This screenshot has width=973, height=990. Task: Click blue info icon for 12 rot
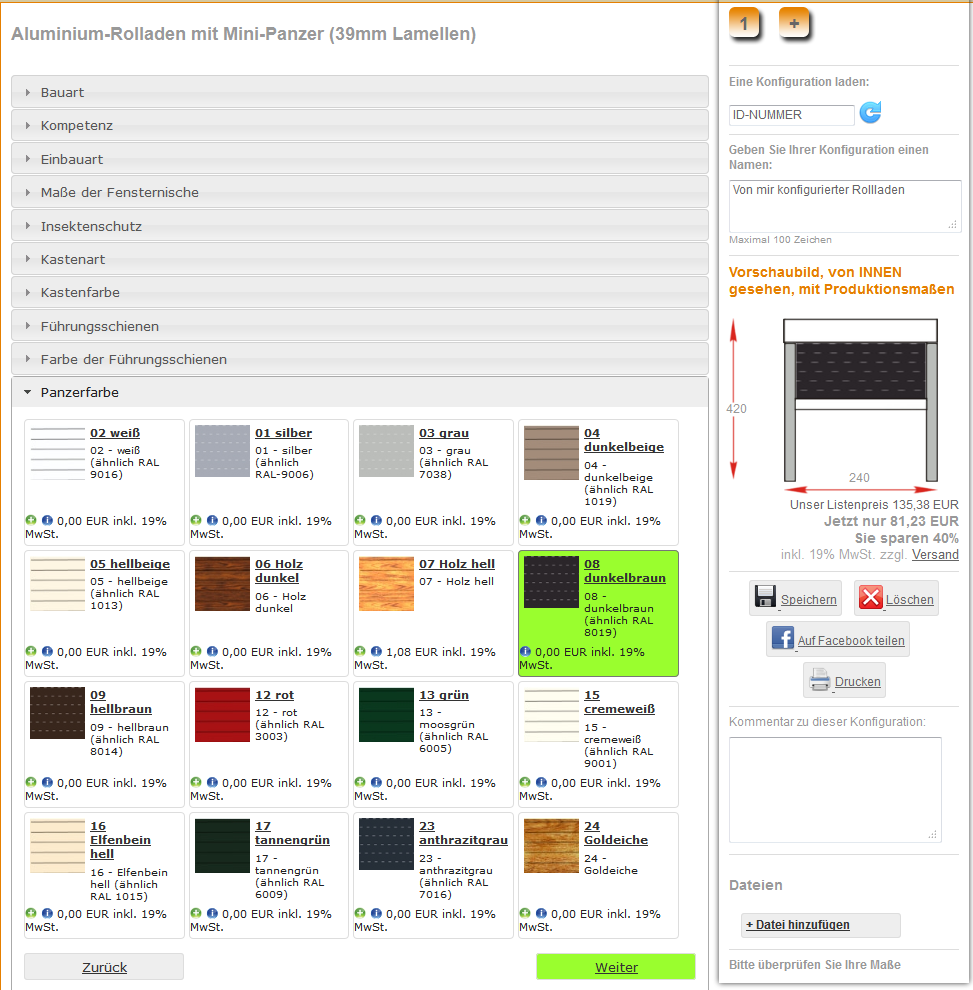pos(212,782)
